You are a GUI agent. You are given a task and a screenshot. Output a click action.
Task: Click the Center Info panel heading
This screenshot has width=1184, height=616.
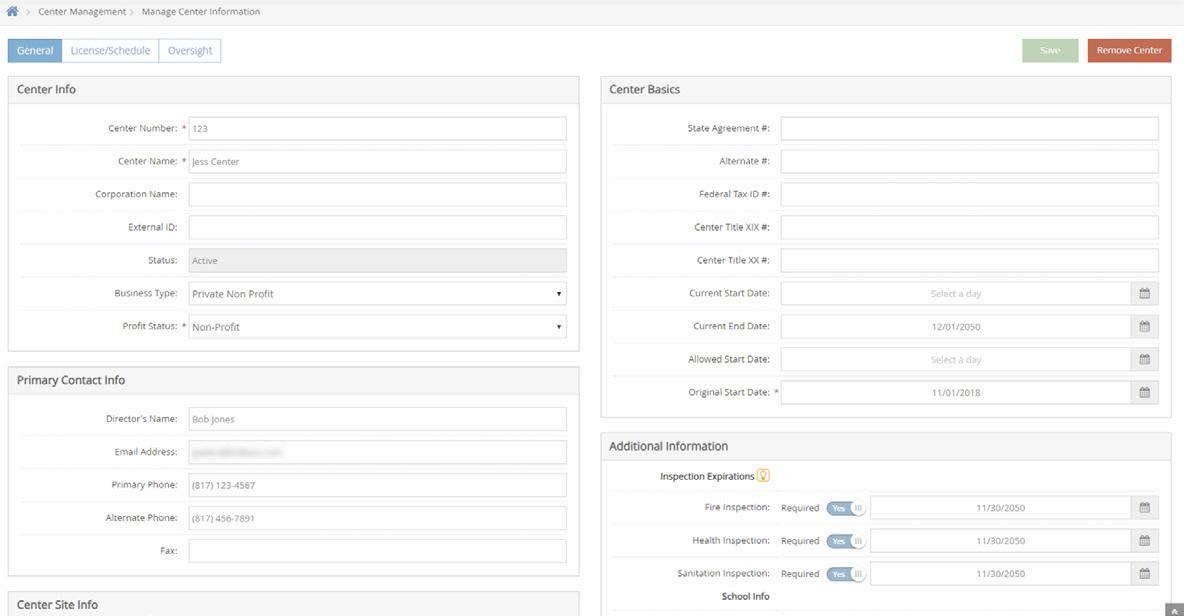pyautogui.click(x=46, y=89)
